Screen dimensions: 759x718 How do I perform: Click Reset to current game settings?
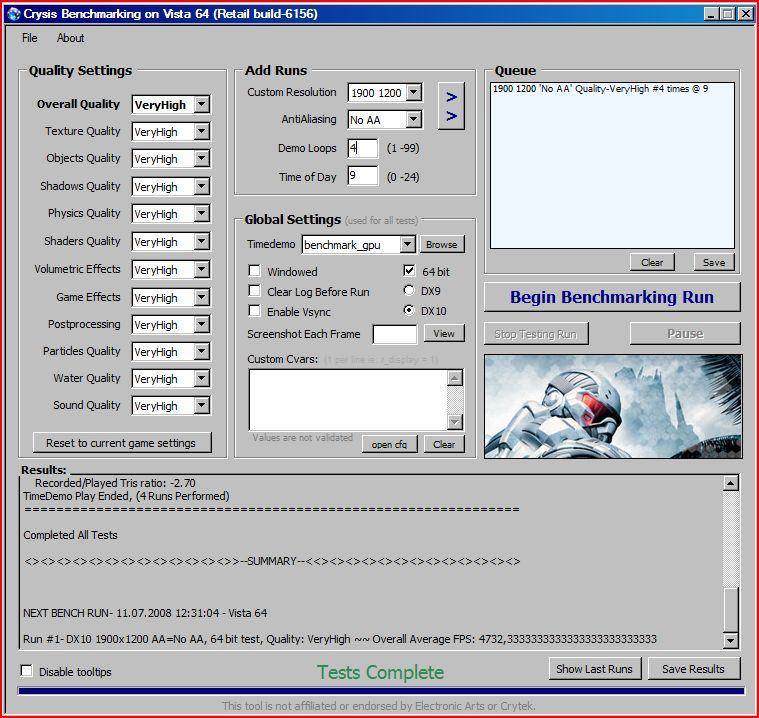pyautogui.click(x=121, y=443)
